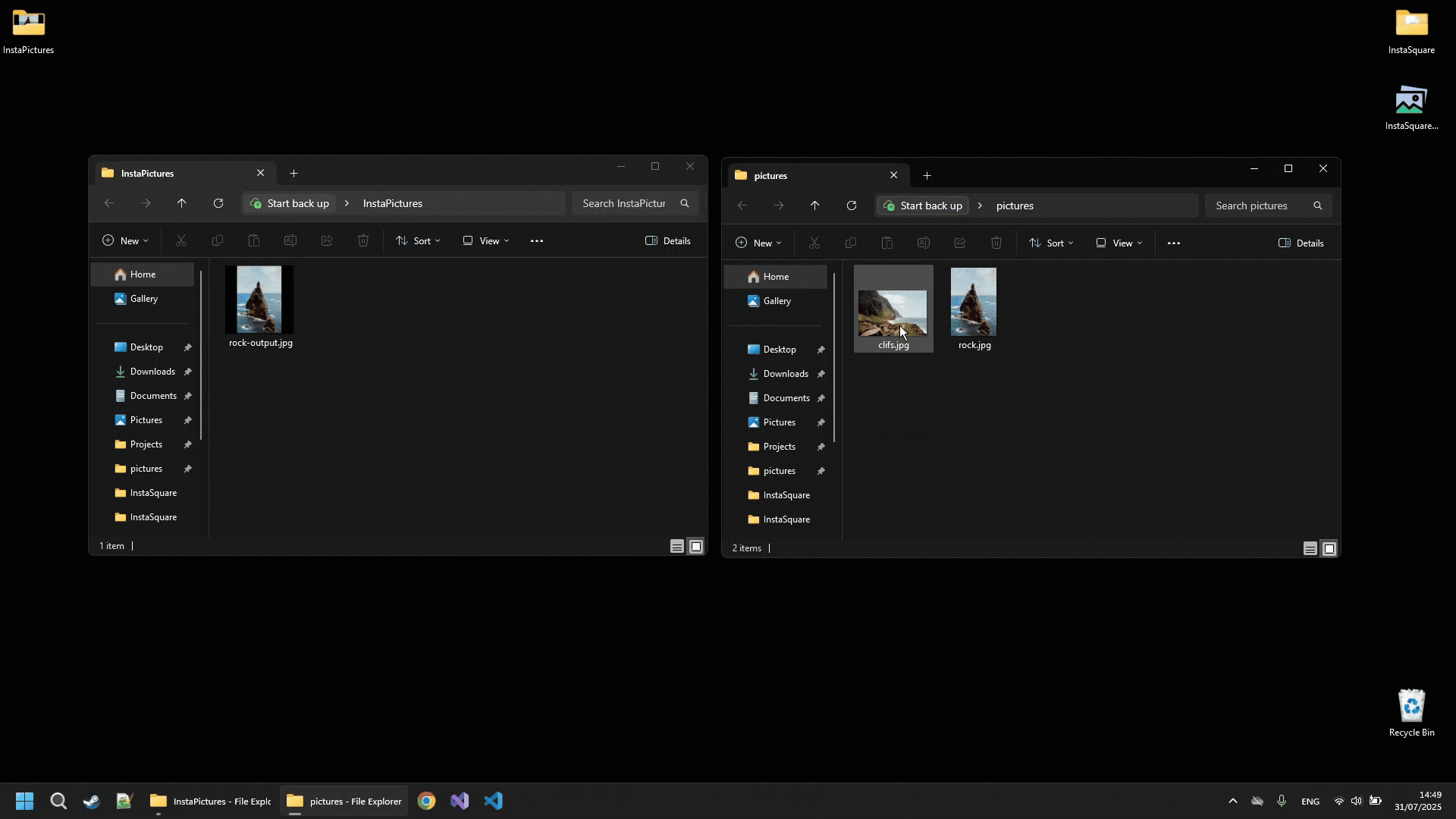The width and height of the screenshot is (1456, 819).
Task: Unpin Downloads from the sidebar
Action: tap(188, 372)
